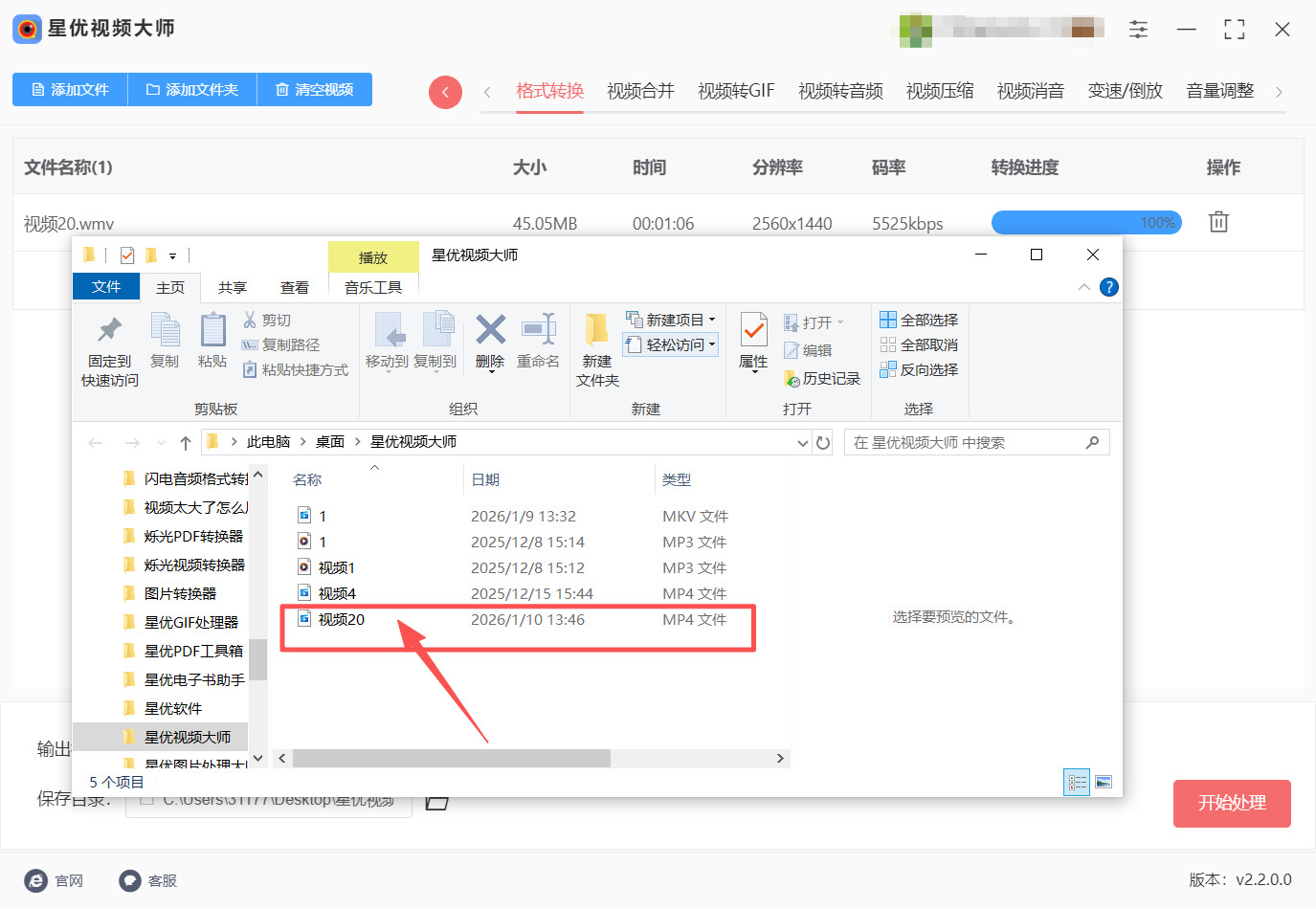This screenshot has height=909, width=1316.
Task: Open the address bar dropdown arrow
Action: [803, 442]
